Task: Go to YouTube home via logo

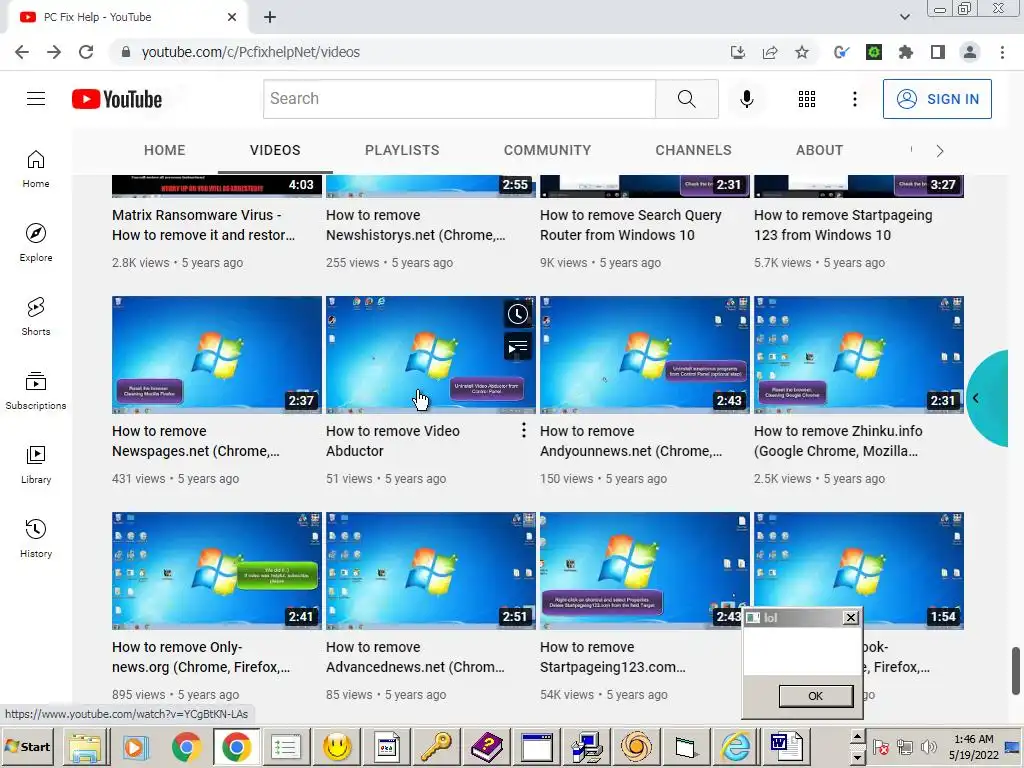Action: pyautogui.click(x=117, y=99)
